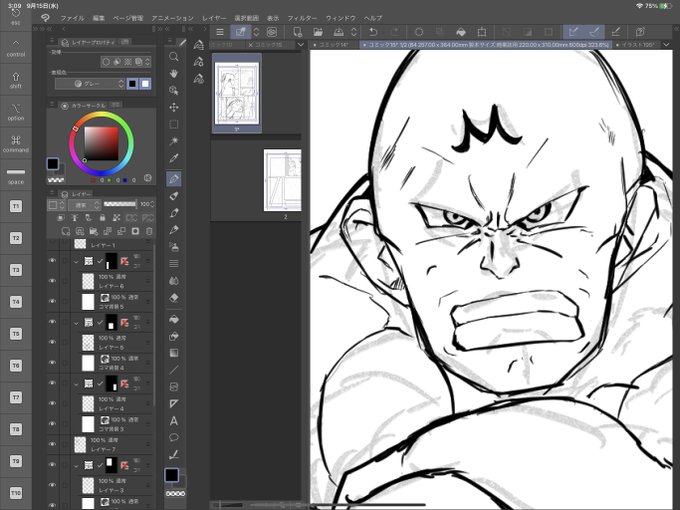Select the Auto select magic wand tool

pyautogui.click(x=173, y=141)
